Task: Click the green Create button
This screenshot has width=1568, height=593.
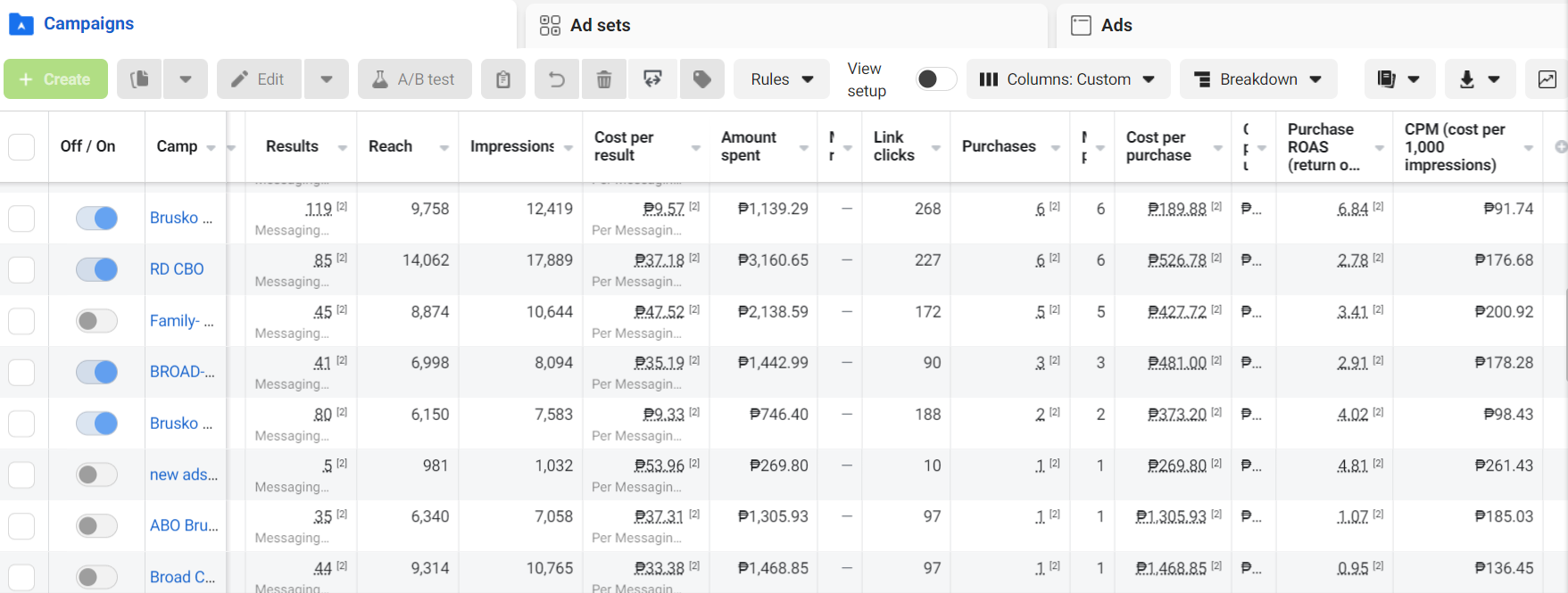Action: pyautogui.click(x=55, y=79)
